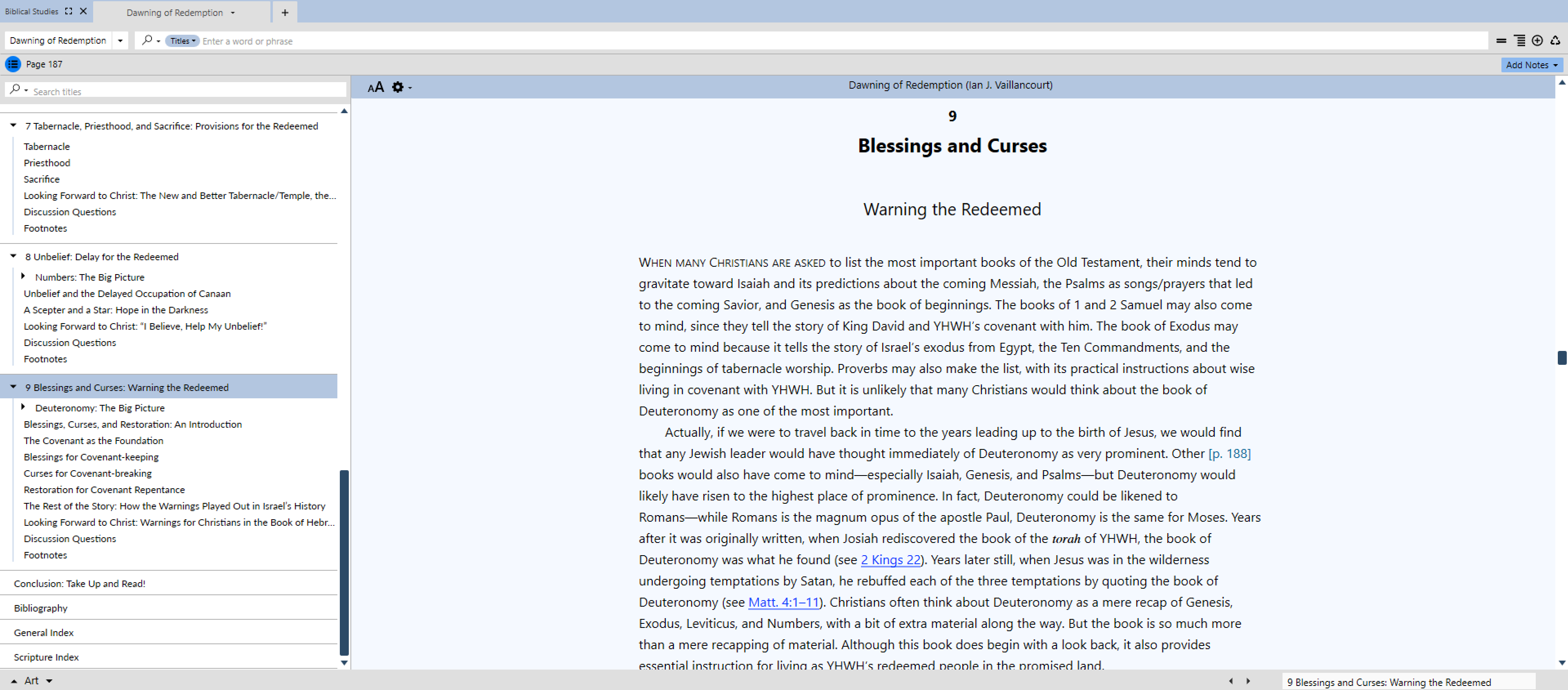Open Warnings for Christians in Hebrews section

tap(180, 523)
